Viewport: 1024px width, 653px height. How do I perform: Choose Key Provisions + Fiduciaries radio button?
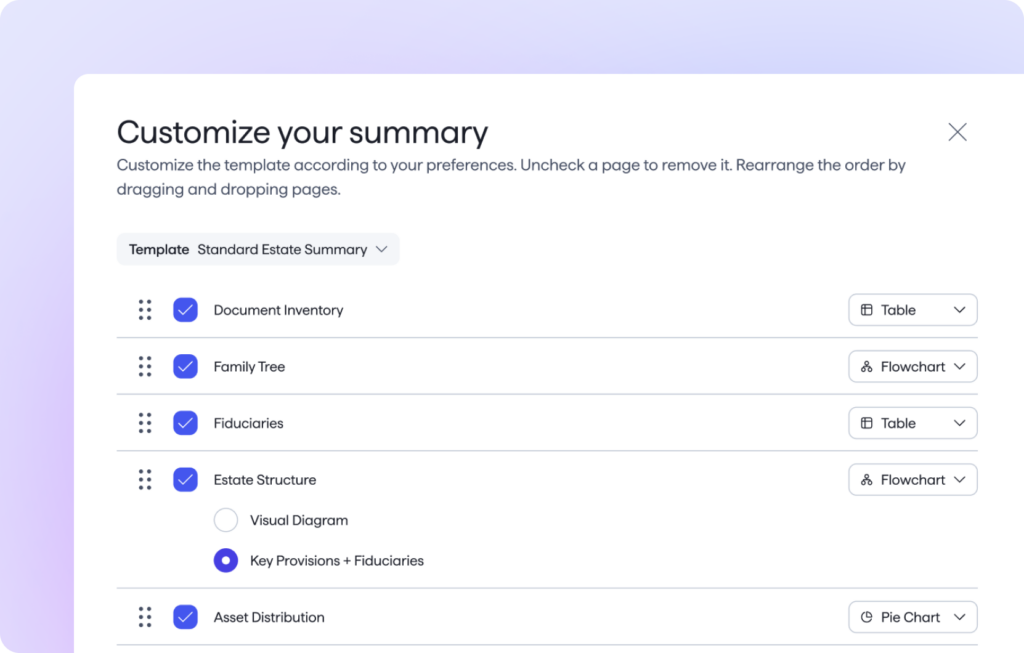coord(226,561)
